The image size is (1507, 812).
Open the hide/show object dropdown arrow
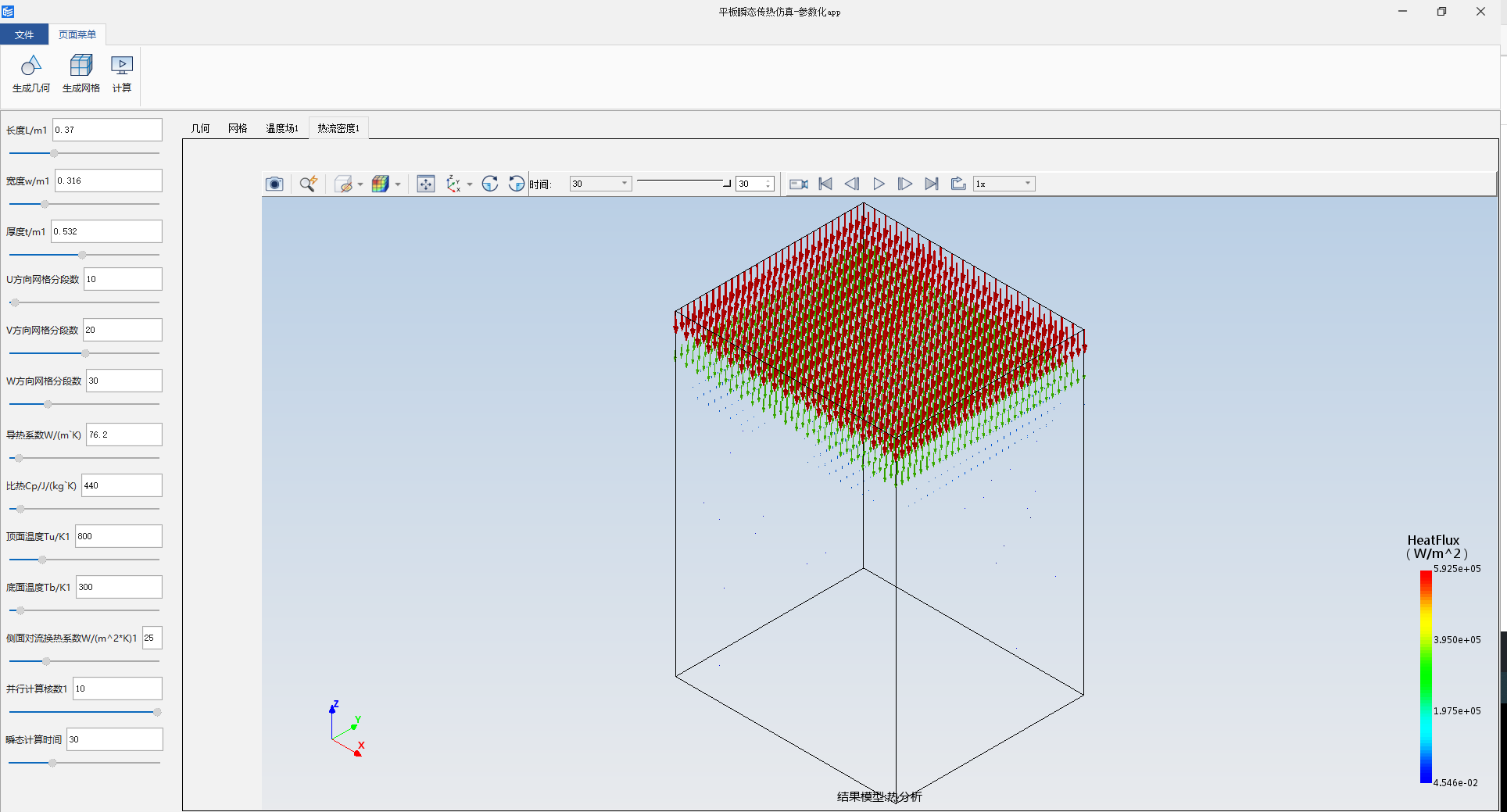[x=360, y=184]
